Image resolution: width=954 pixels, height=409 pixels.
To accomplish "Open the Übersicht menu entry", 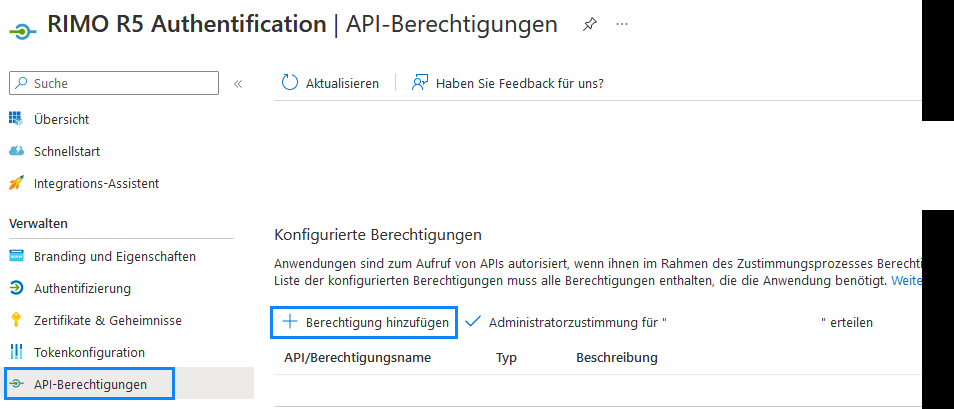I will [61, 119].
